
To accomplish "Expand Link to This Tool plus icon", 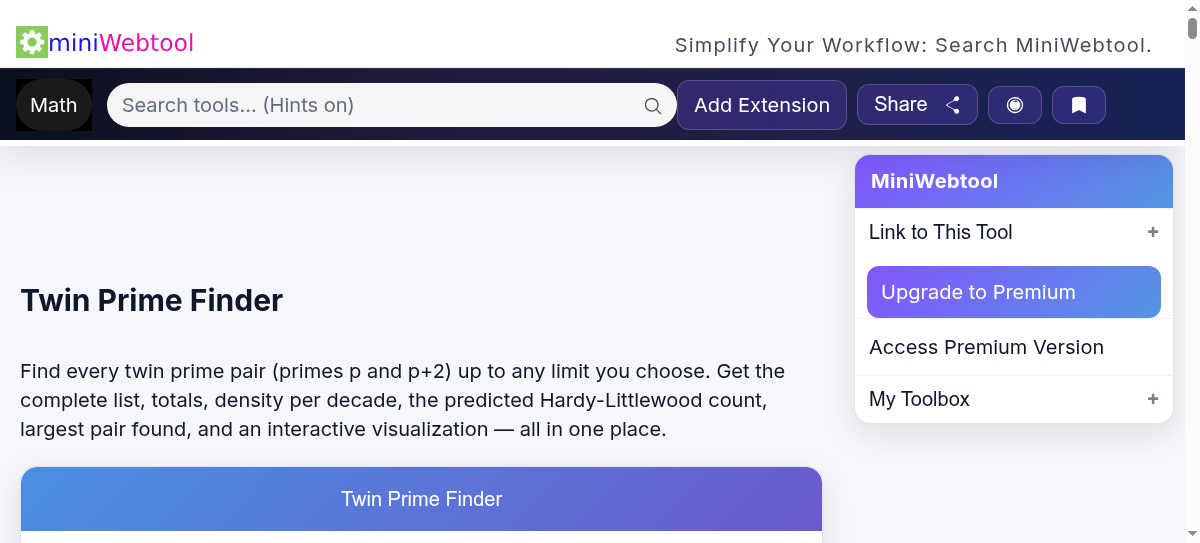I will coord(1153,232).
